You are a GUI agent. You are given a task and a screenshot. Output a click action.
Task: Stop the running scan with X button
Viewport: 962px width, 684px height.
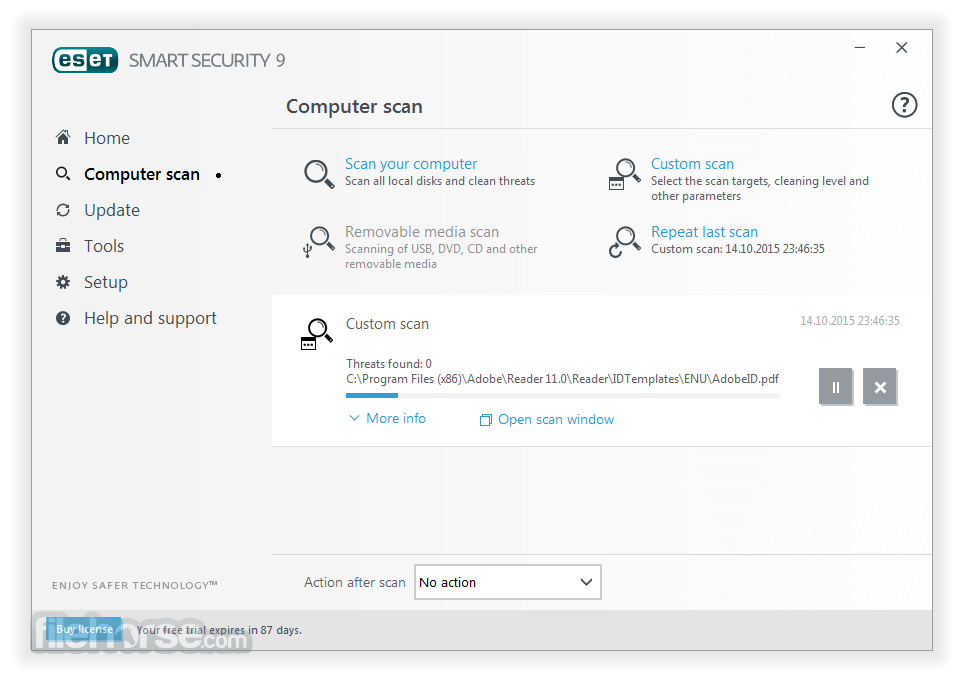(880, 387)
